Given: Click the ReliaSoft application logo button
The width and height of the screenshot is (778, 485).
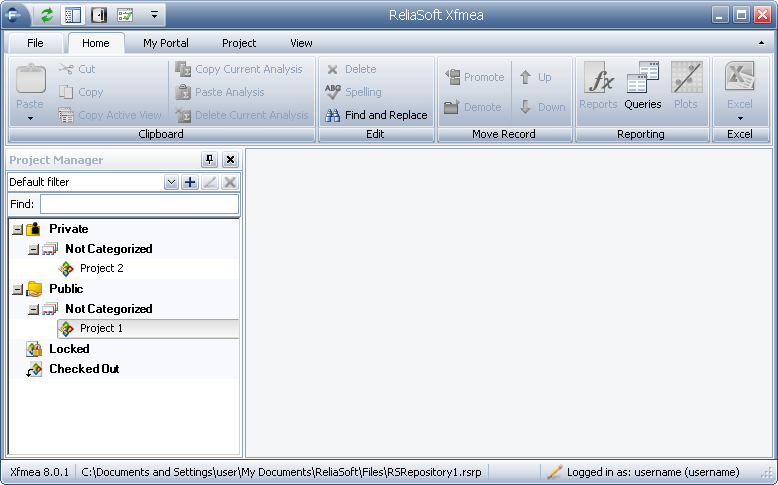Looking at the screenshot, I should click(x=15, y=15).
